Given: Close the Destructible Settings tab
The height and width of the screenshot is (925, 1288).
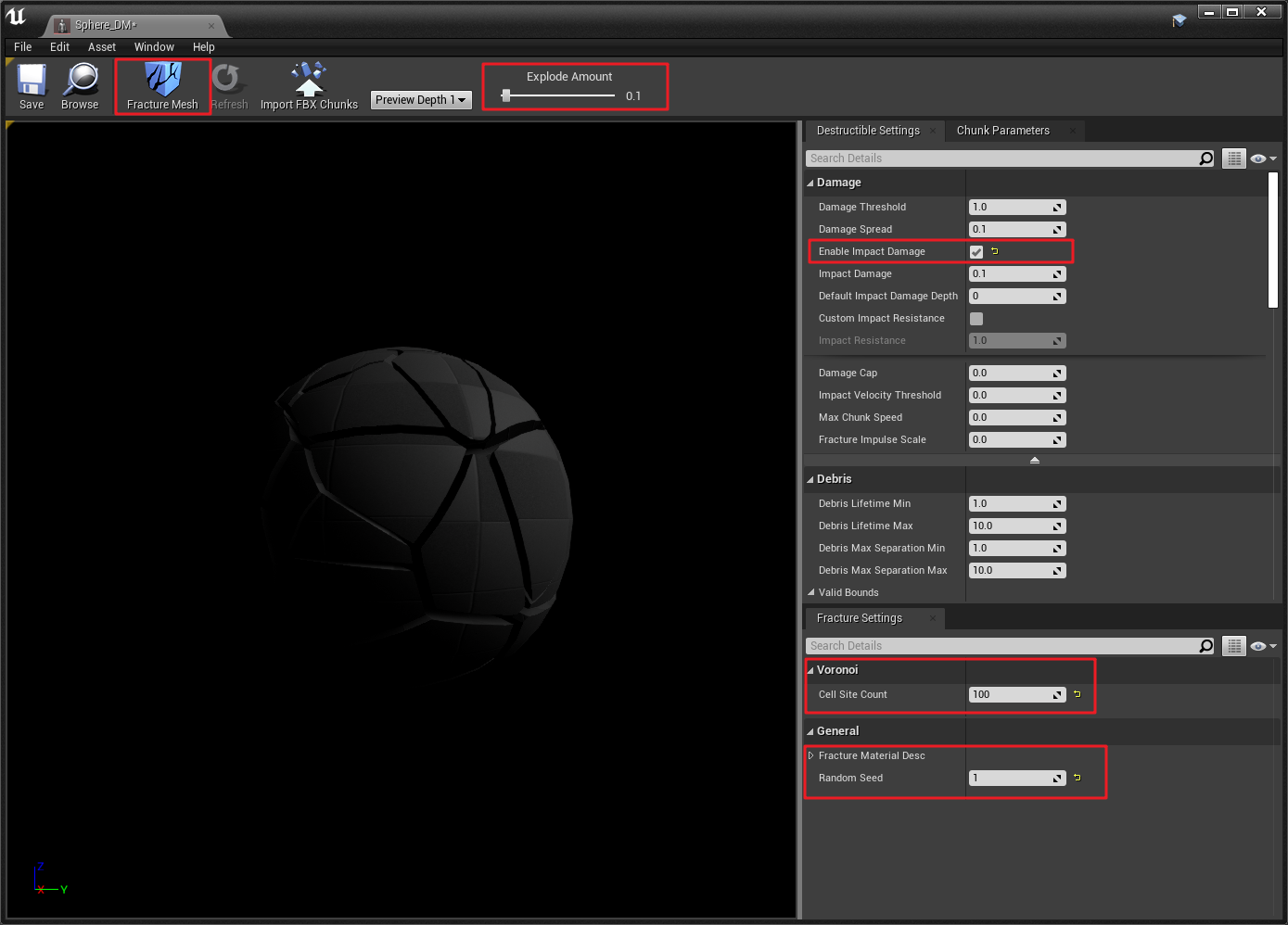Looking at the screenshot, I should (933, 131).
